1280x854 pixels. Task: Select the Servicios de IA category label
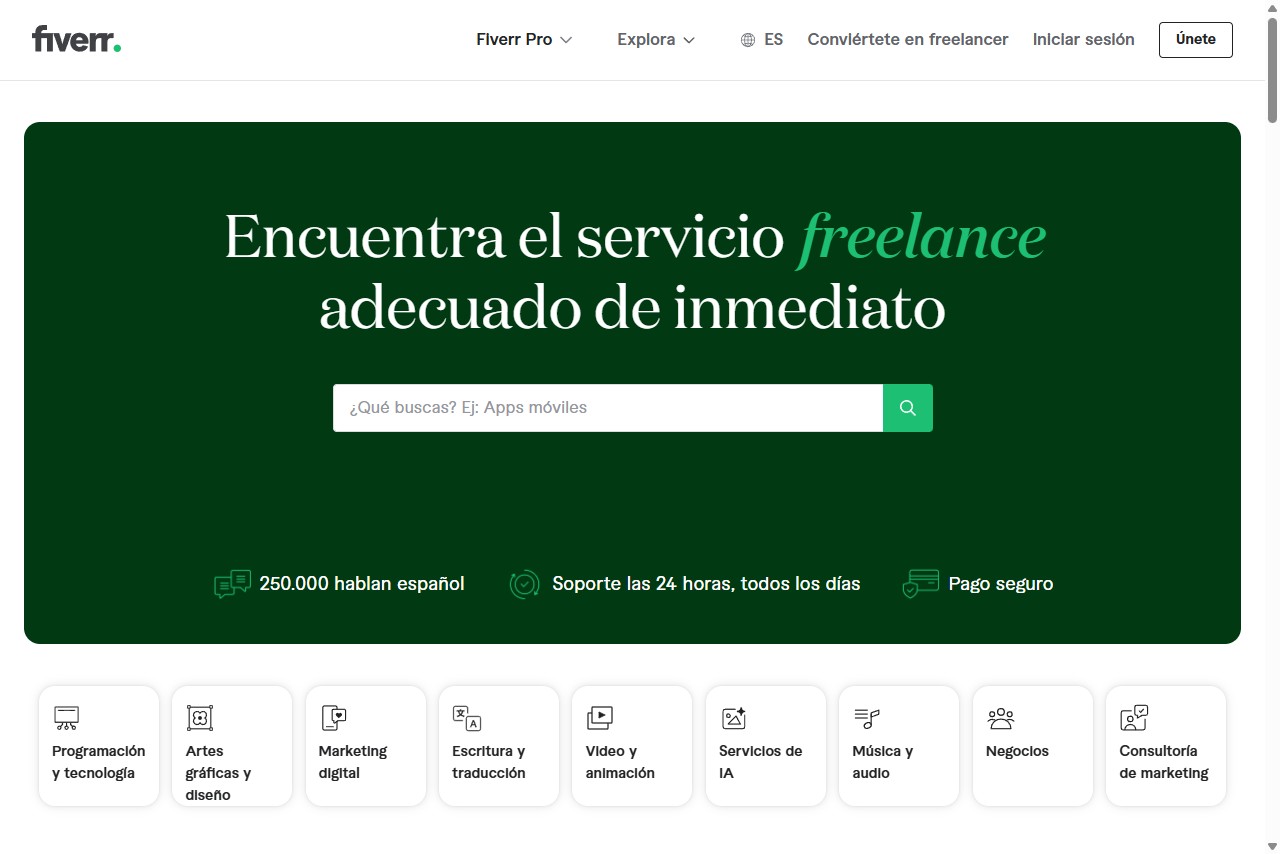pos(760,762)
